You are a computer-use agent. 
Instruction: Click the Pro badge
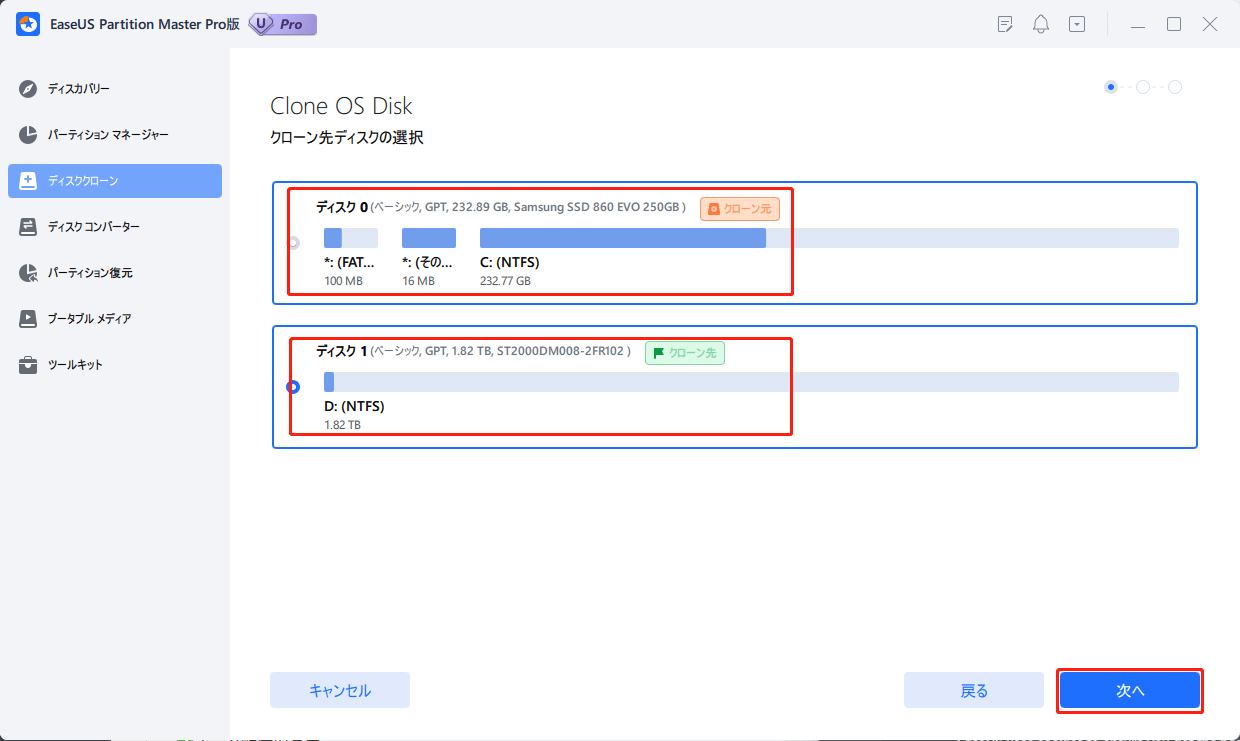[x=281, y=24]
